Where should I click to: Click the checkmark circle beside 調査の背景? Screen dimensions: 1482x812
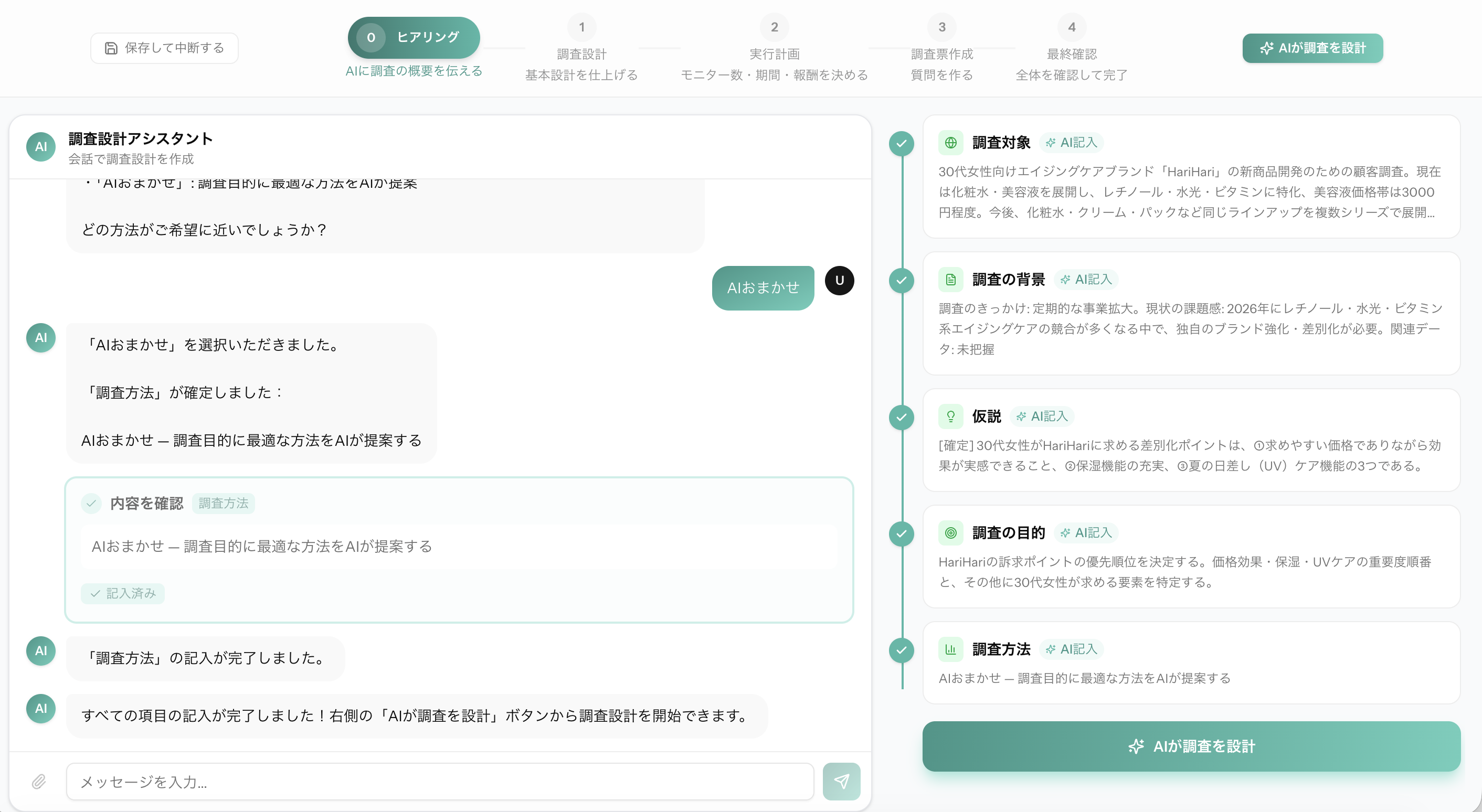(x=902, y=280)
